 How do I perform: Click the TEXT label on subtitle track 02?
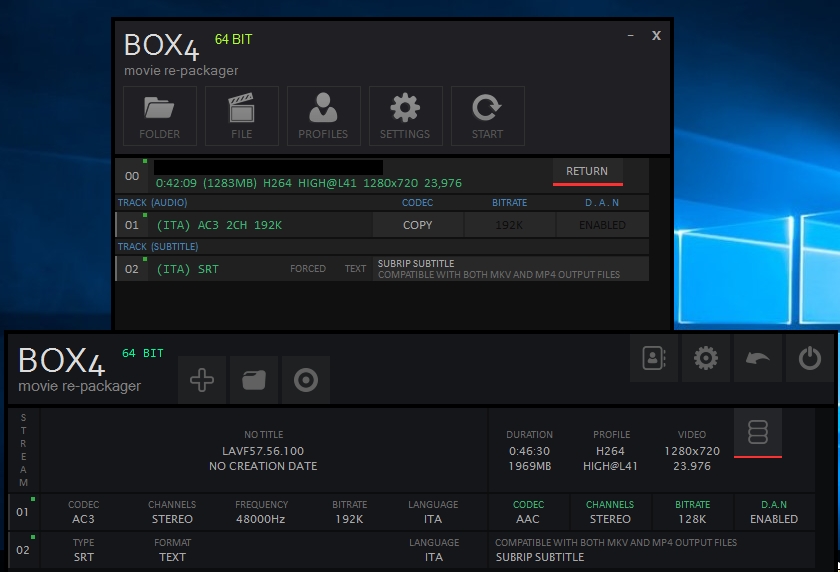(x=355, y=269)
